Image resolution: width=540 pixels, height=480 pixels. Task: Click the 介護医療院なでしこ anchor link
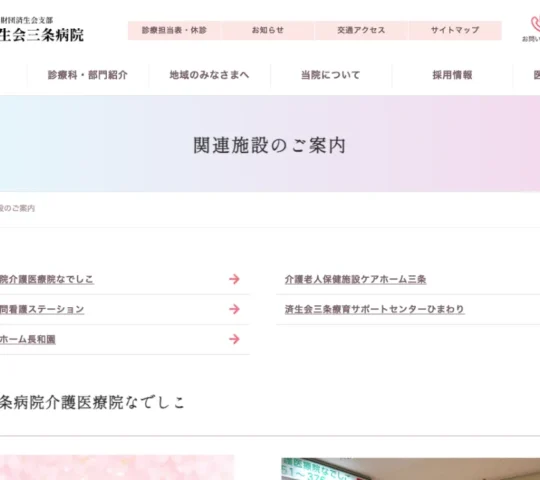pyautogui.click(x=47, y=279)
